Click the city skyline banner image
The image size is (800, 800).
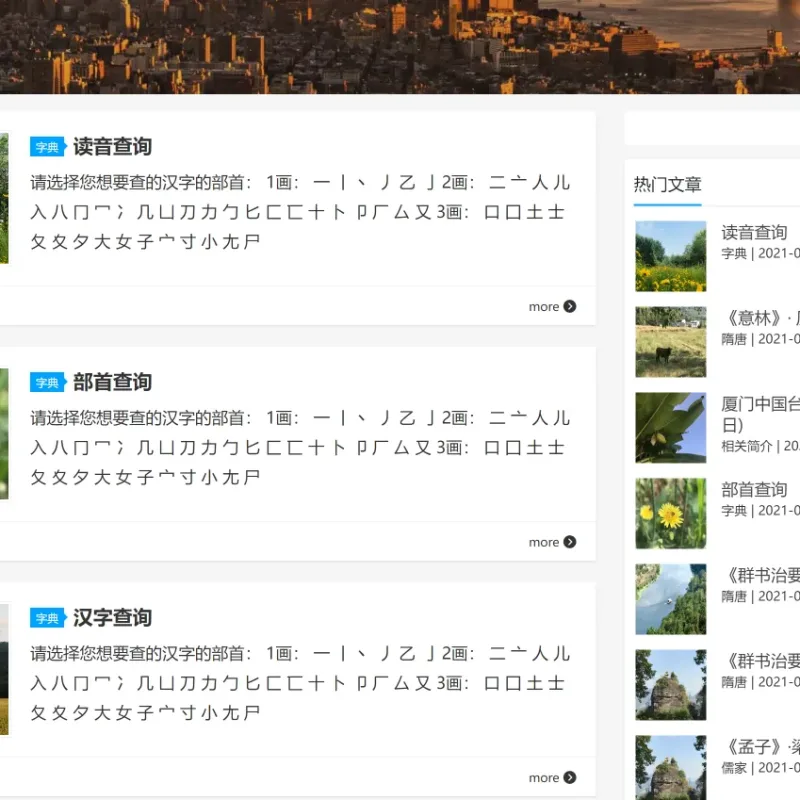400,47
